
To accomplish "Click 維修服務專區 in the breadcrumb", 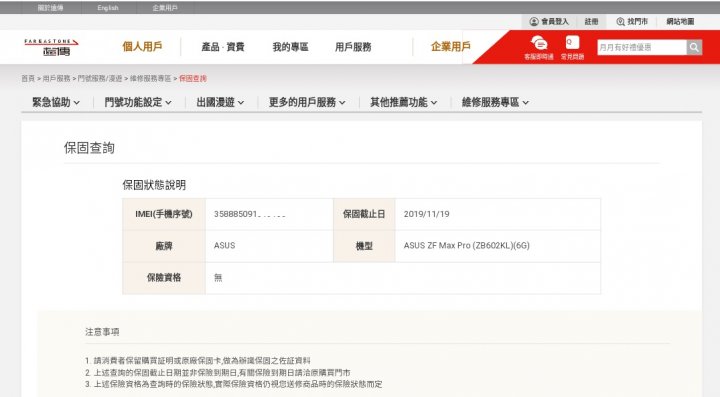I will pyautogui.click(x=150, y=78).
